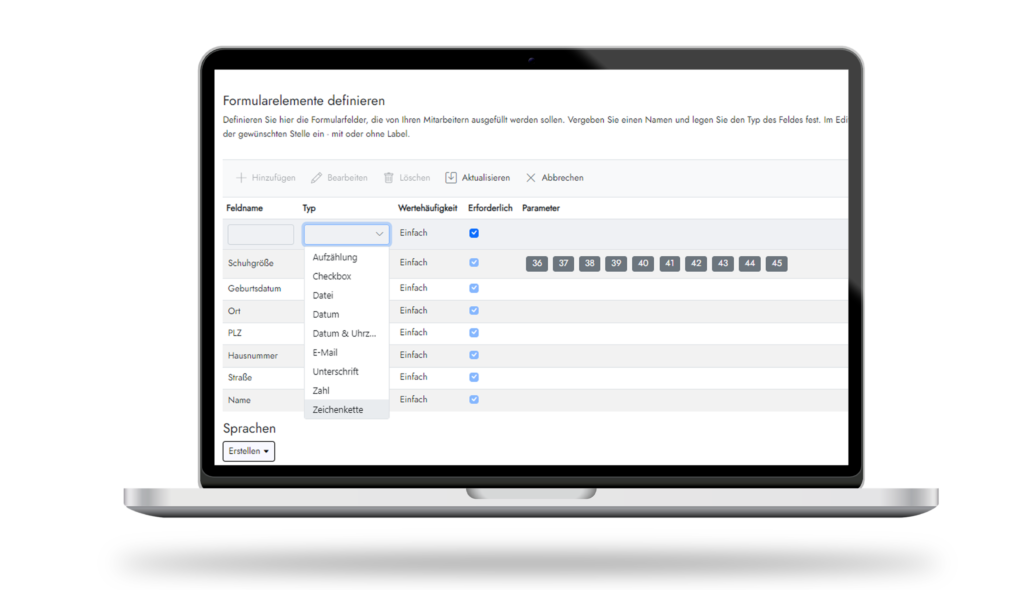The width and height of the screenshot is (1024, 590).
Task: Click the parameter tag 40
Action: pos(643,263)
